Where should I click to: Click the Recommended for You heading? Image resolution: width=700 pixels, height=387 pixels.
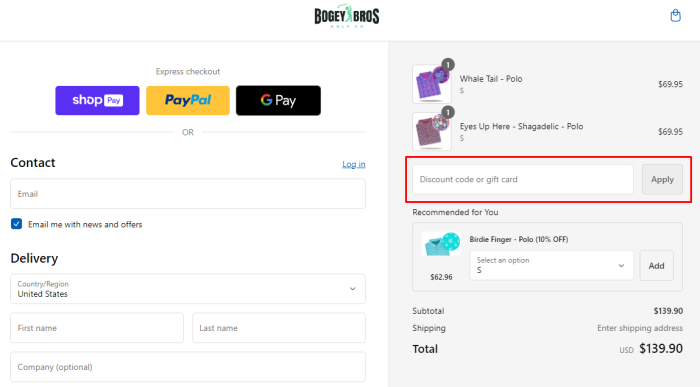click(x=455, y=212)
